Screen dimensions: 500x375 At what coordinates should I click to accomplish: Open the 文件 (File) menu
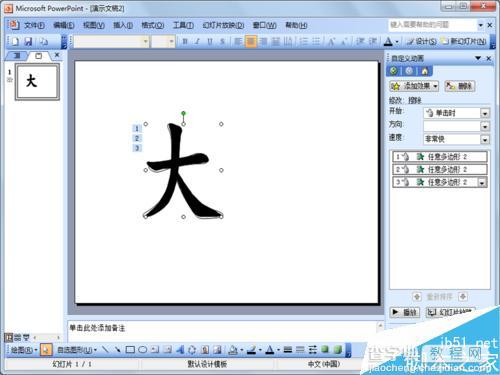[x=34, y=25]
